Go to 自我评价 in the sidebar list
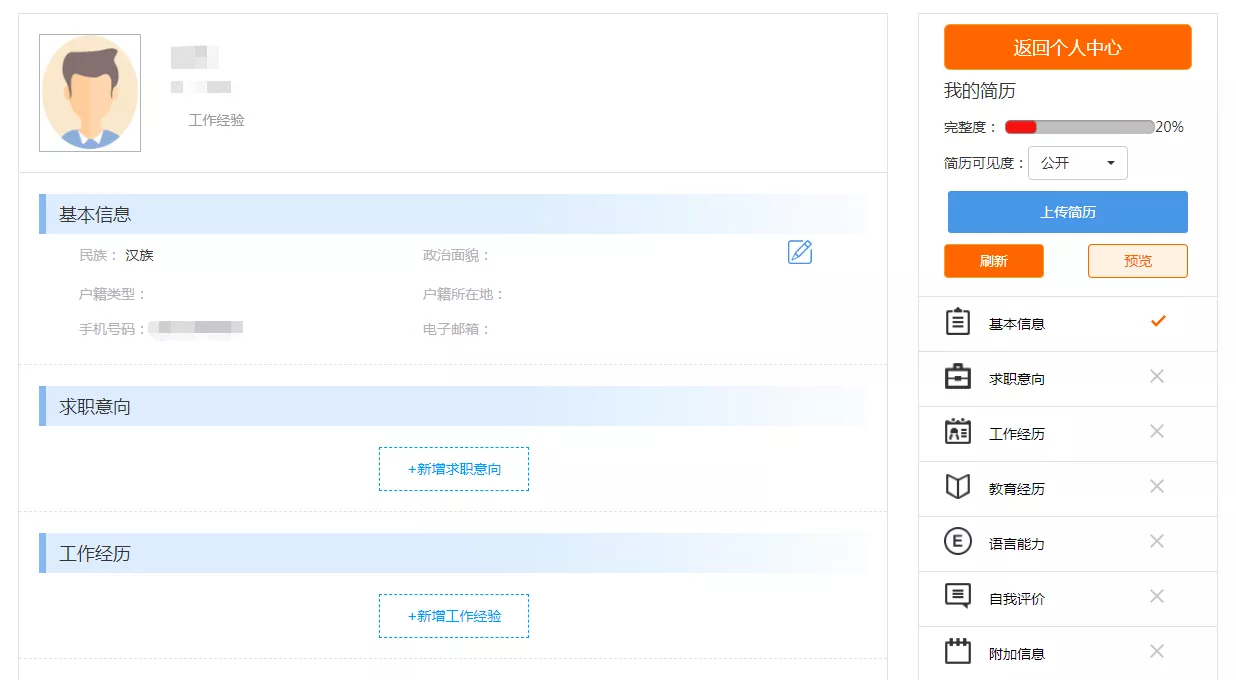 1068,599
